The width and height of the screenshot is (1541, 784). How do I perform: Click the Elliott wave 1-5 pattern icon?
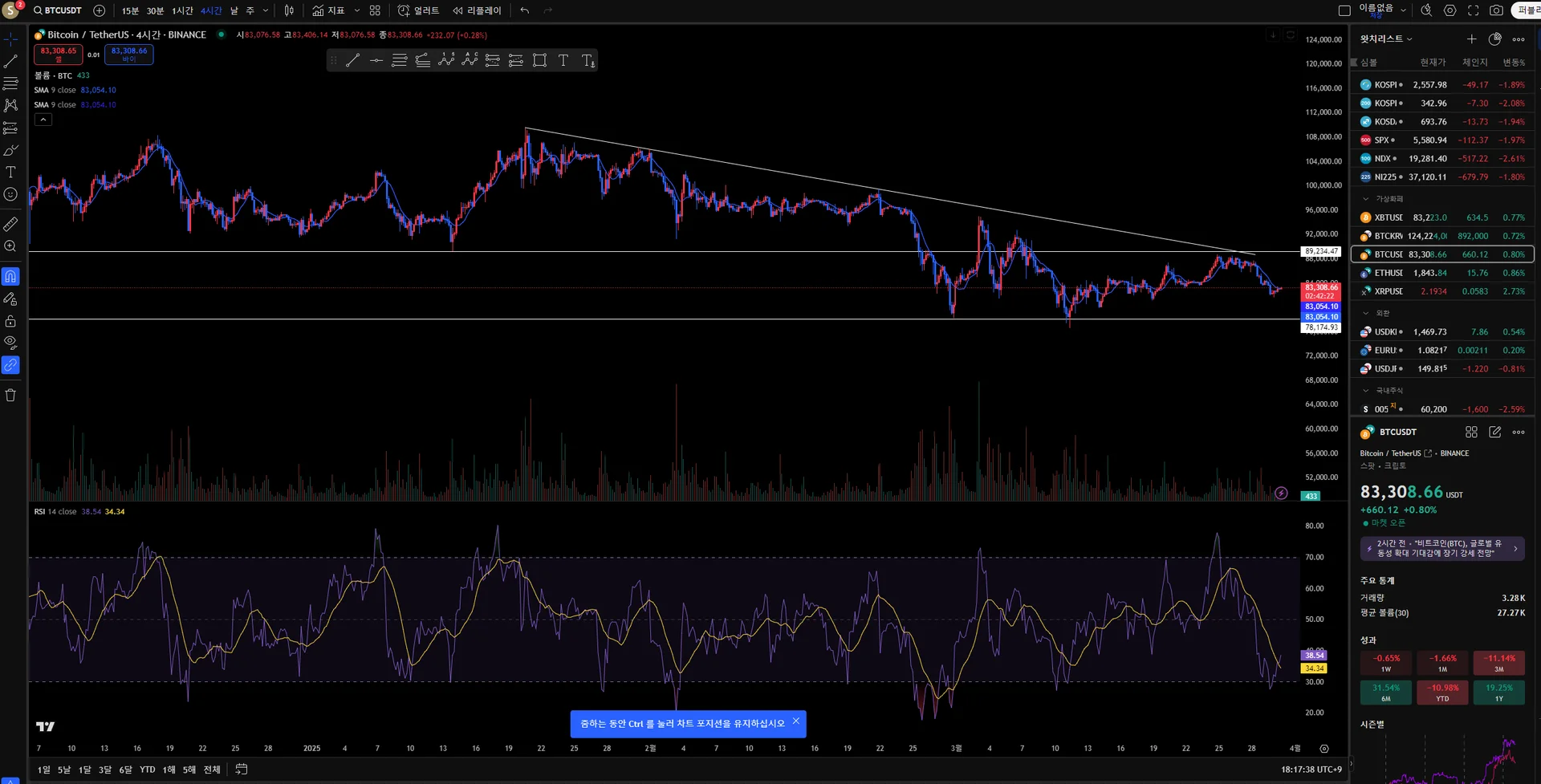tap(446, 60)
